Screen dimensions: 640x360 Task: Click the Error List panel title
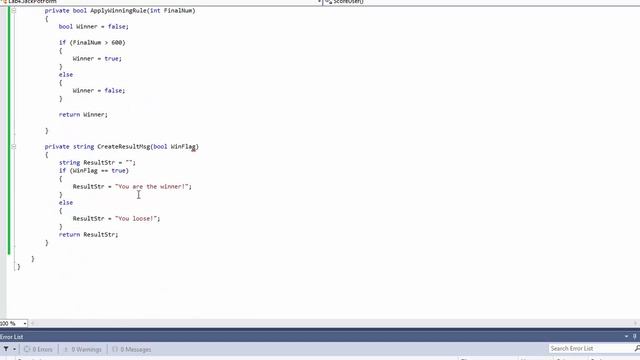click(11, 337)
